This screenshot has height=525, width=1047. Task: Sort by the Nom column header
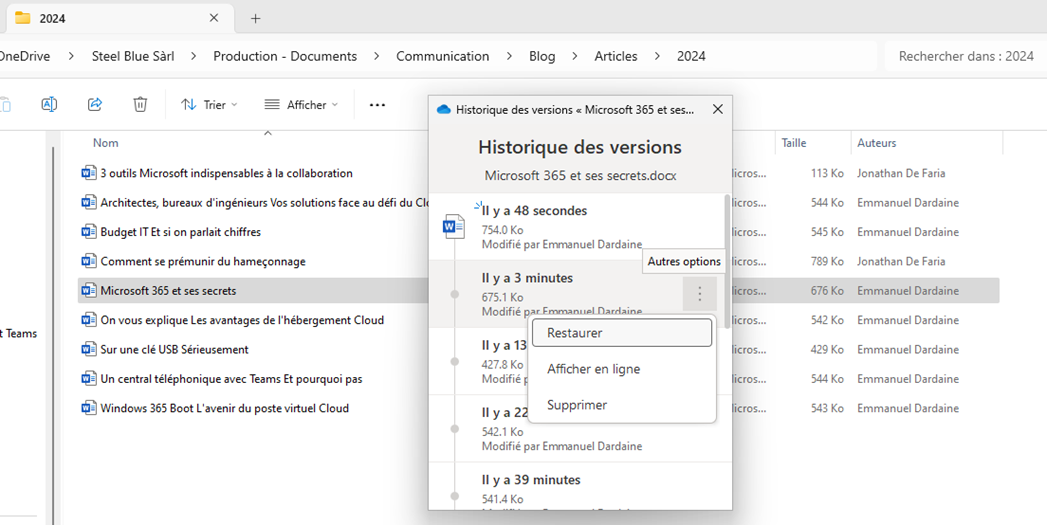106,143
